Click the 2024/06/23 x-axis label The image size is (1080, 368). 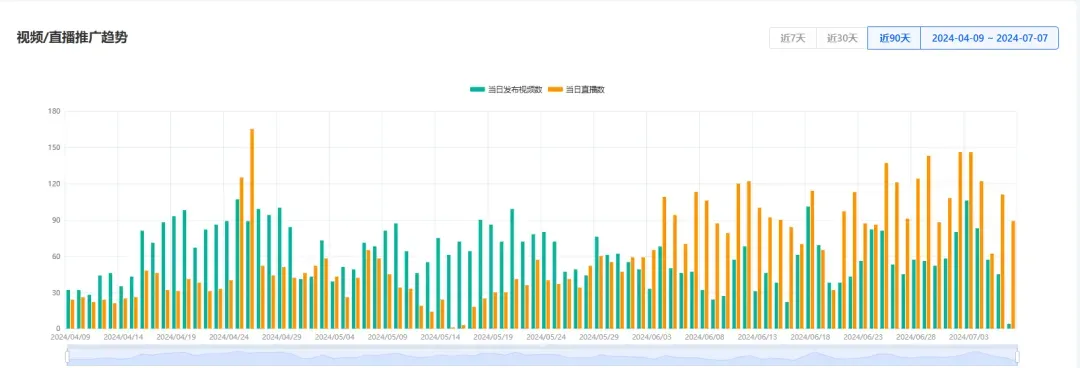(863, 337)
